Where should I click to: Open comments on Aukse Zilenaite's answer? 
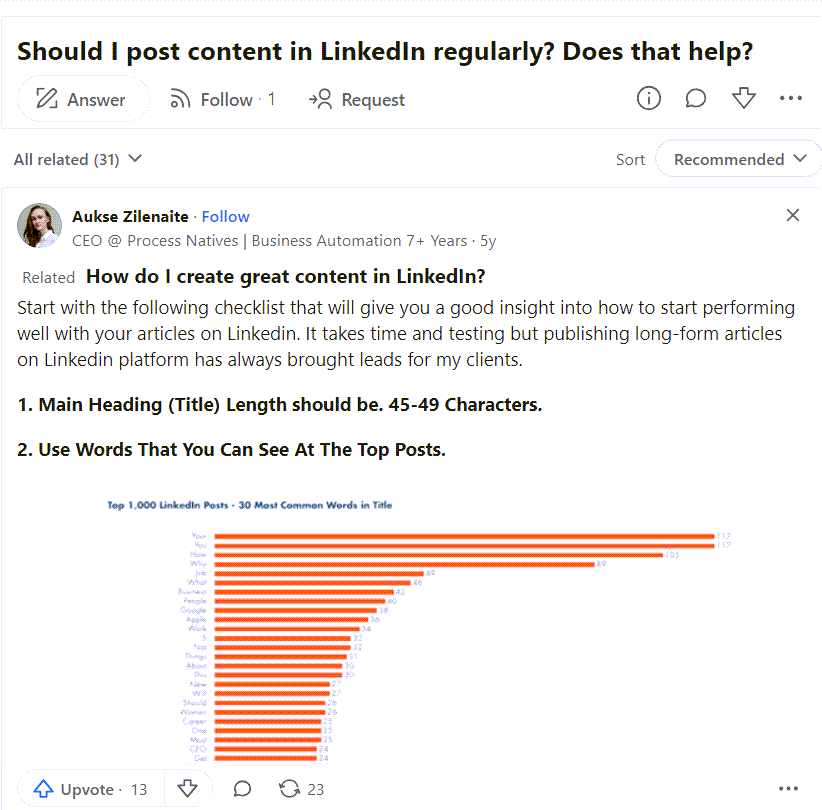[241, 788]
